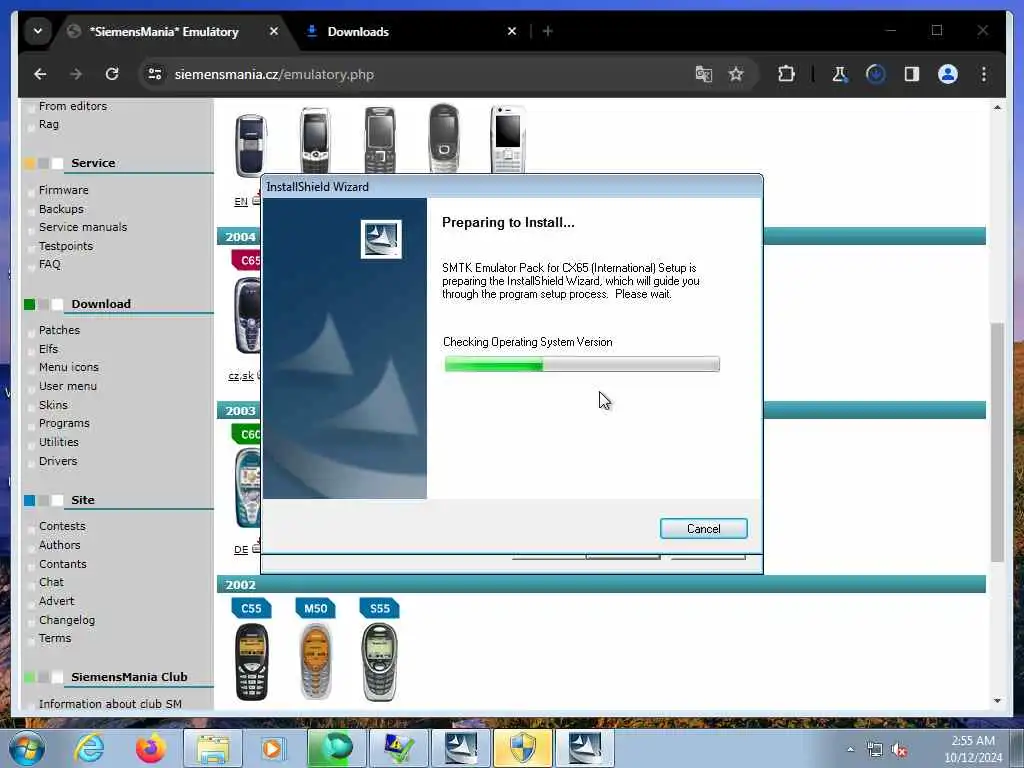Screen dimensions: 1024x768
Task: Open the Service manuals link
Action: (83, 227)
